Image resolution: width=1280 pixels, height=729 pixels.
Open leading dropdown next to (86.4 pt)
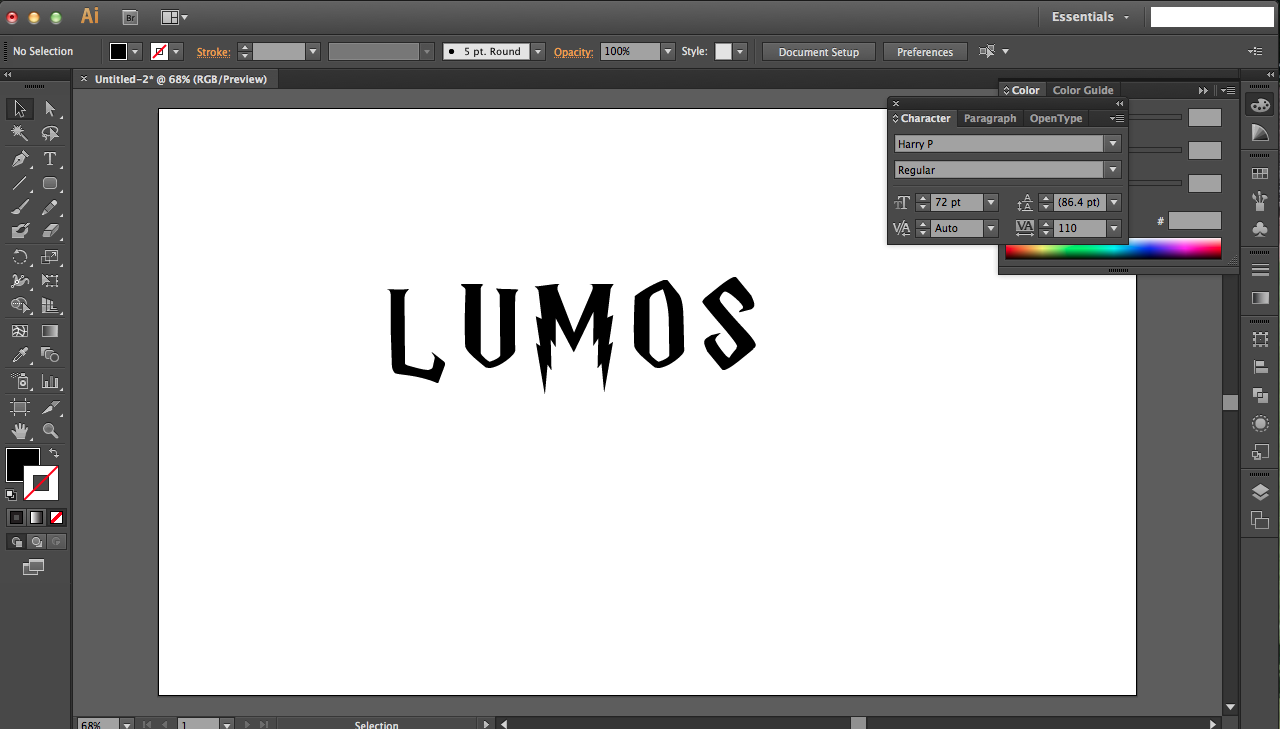click(x=1114, y=202)
